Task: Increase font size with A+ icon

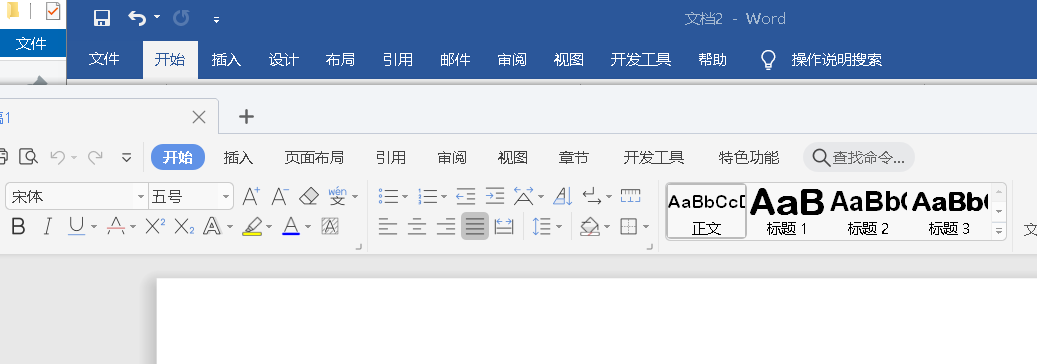Action: [251, 196]
